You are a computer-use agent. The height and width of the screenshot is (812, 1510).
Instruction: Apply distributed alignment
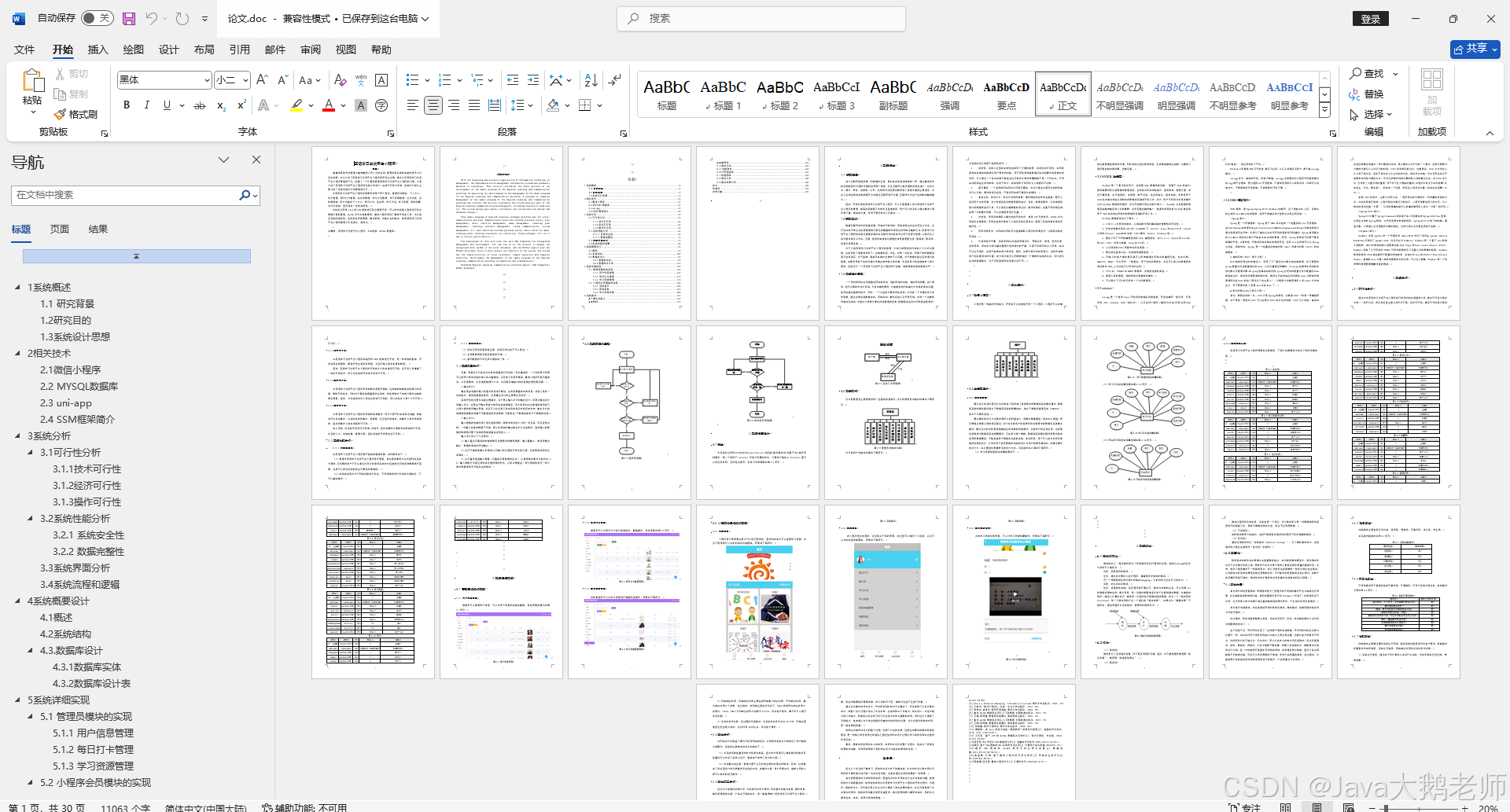tap(495, 105)
